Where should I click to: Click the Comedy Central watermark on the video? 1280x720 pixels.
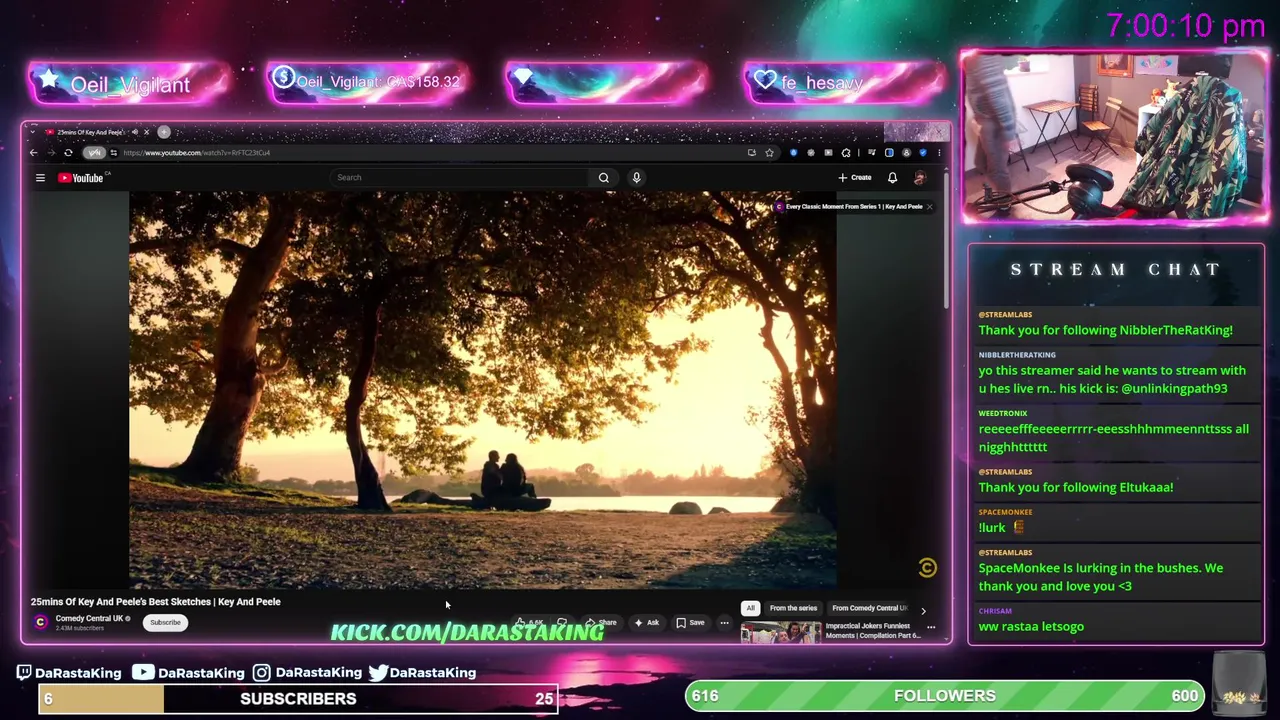coord(927,568)
